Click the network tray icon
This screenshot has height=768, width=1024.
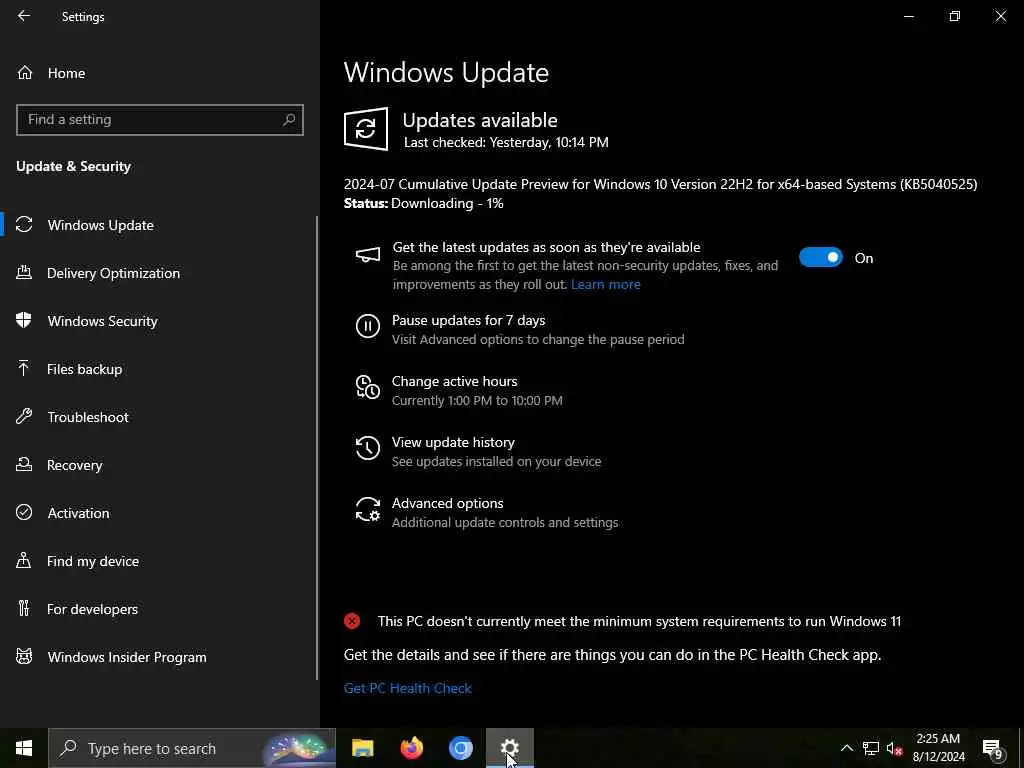point(871,748)
